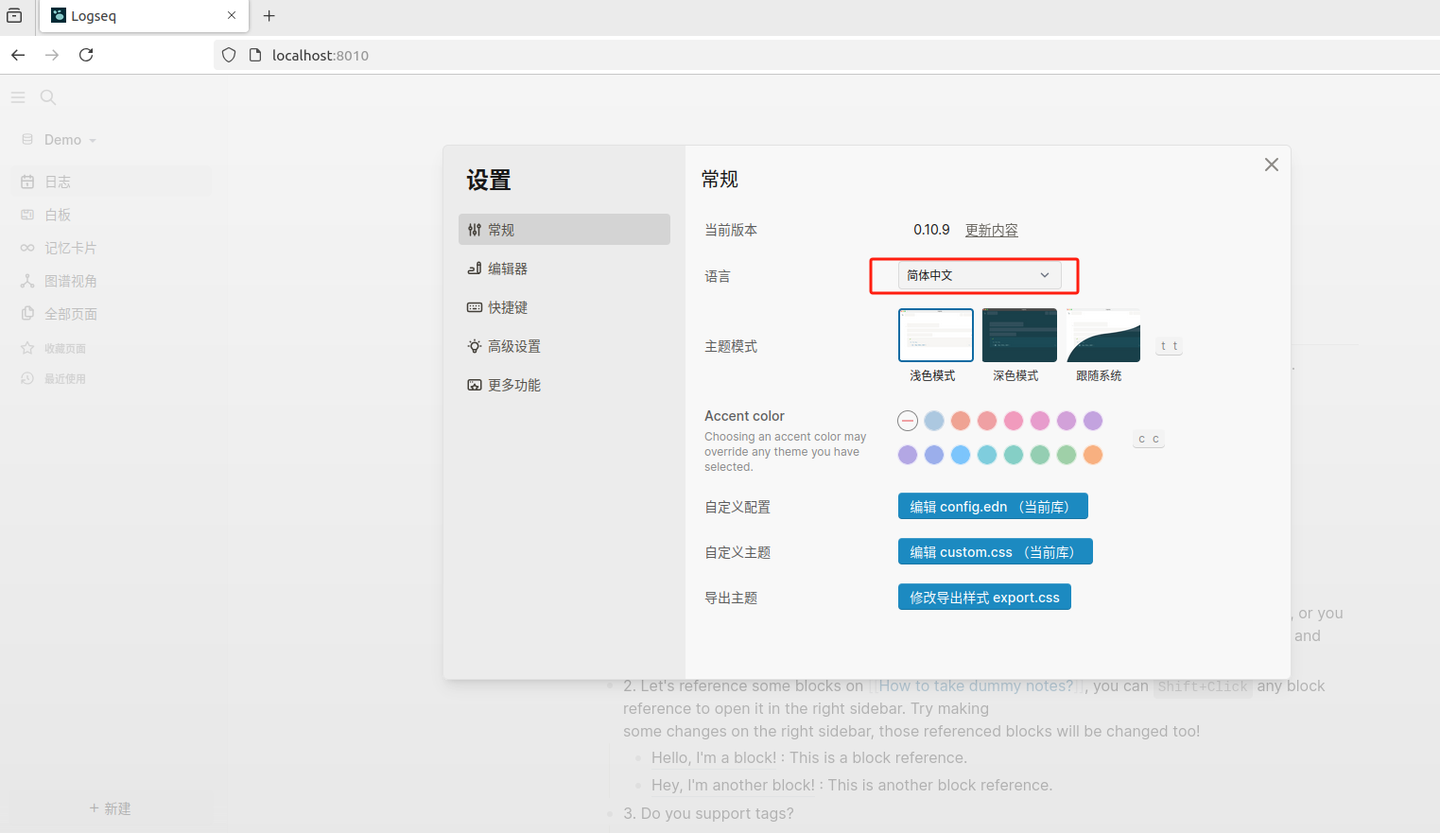Viewport: 1440px width, 833px height.
Task: Select the 浅色模式 light theme
Action: click(935, 334)
